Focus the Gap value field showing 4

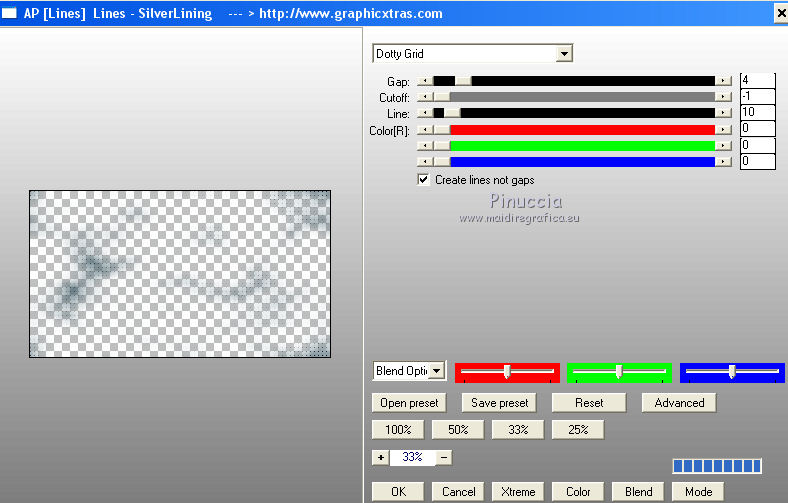[x=758, y=80]
